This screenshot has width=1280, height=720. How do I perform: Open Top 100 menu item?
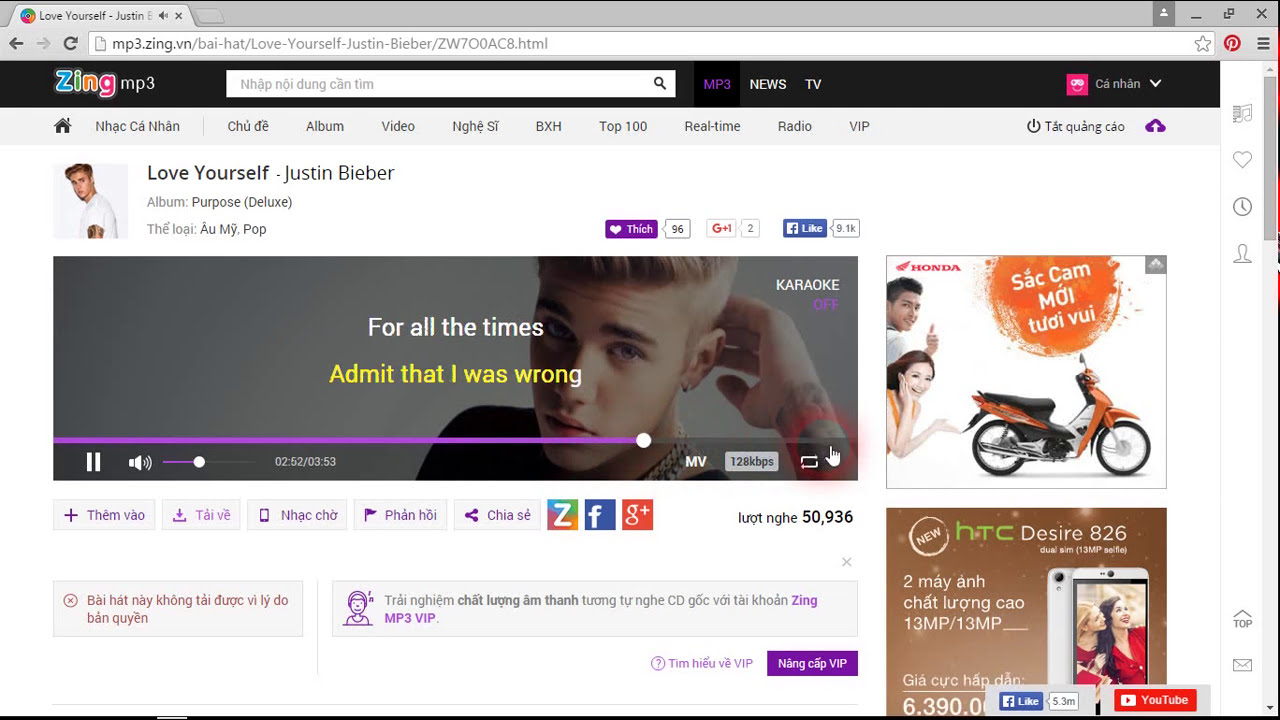click(623, 126)
